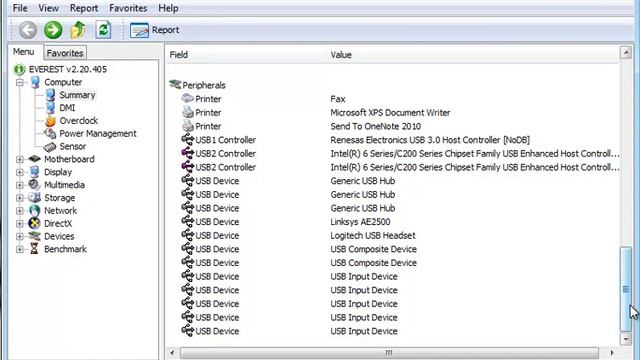
Task: Click the USB1 Controller USB icon
Action: tap(187, 140)
